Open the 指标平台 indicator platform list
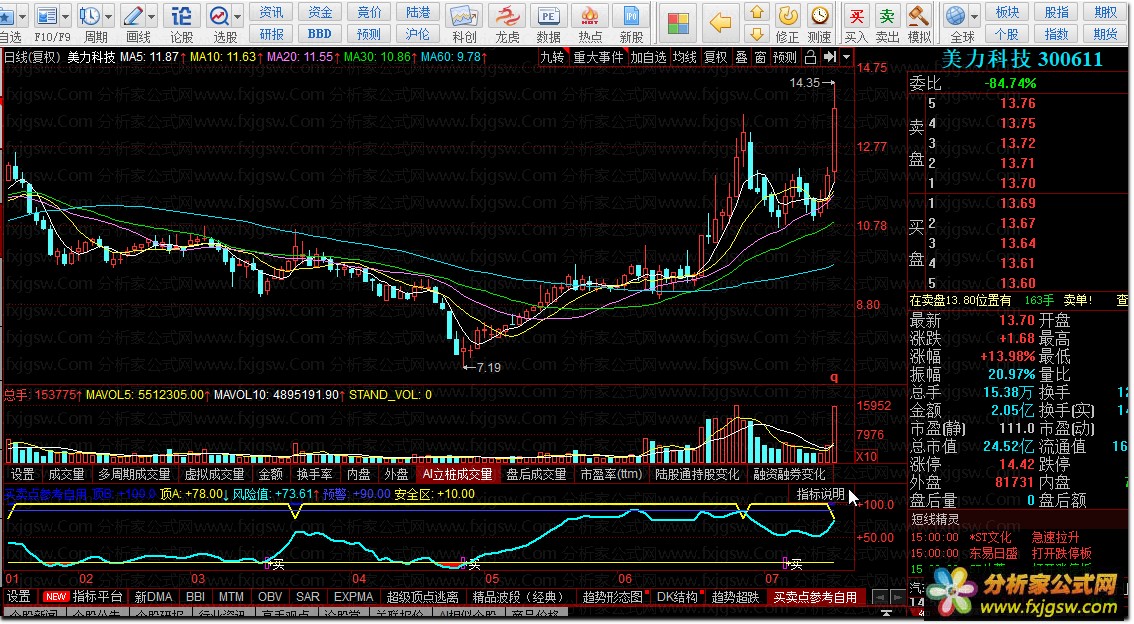Image resolution: width=1134 pixels, height=624 pixels. coord(98,597)
